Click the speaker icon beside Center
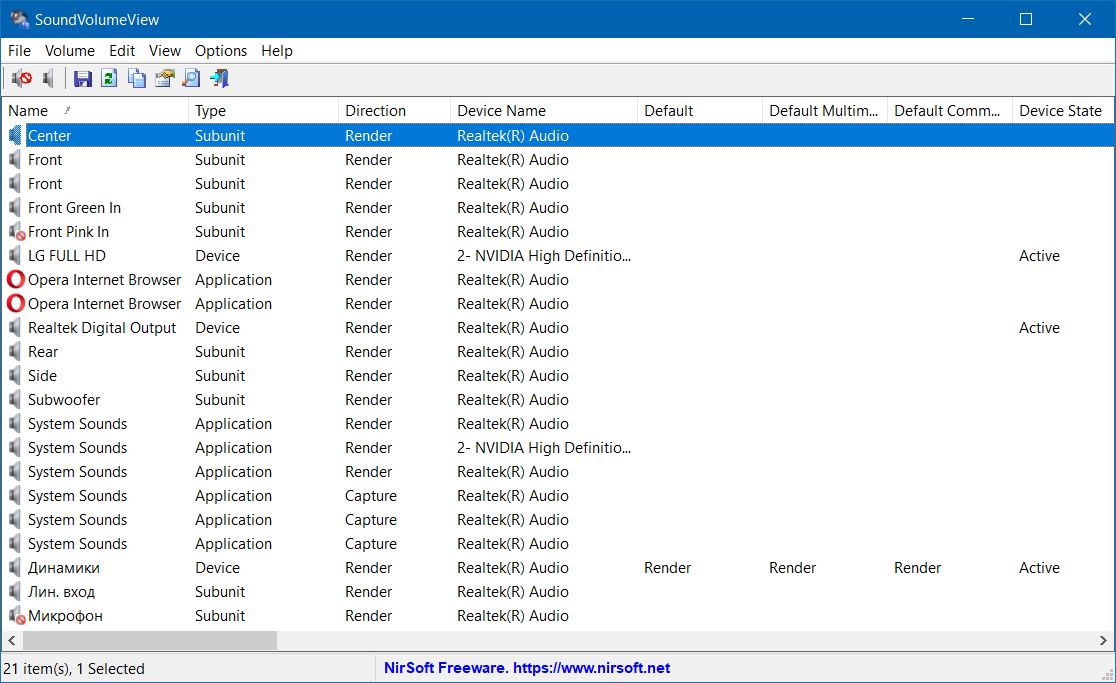 [15, 135]
